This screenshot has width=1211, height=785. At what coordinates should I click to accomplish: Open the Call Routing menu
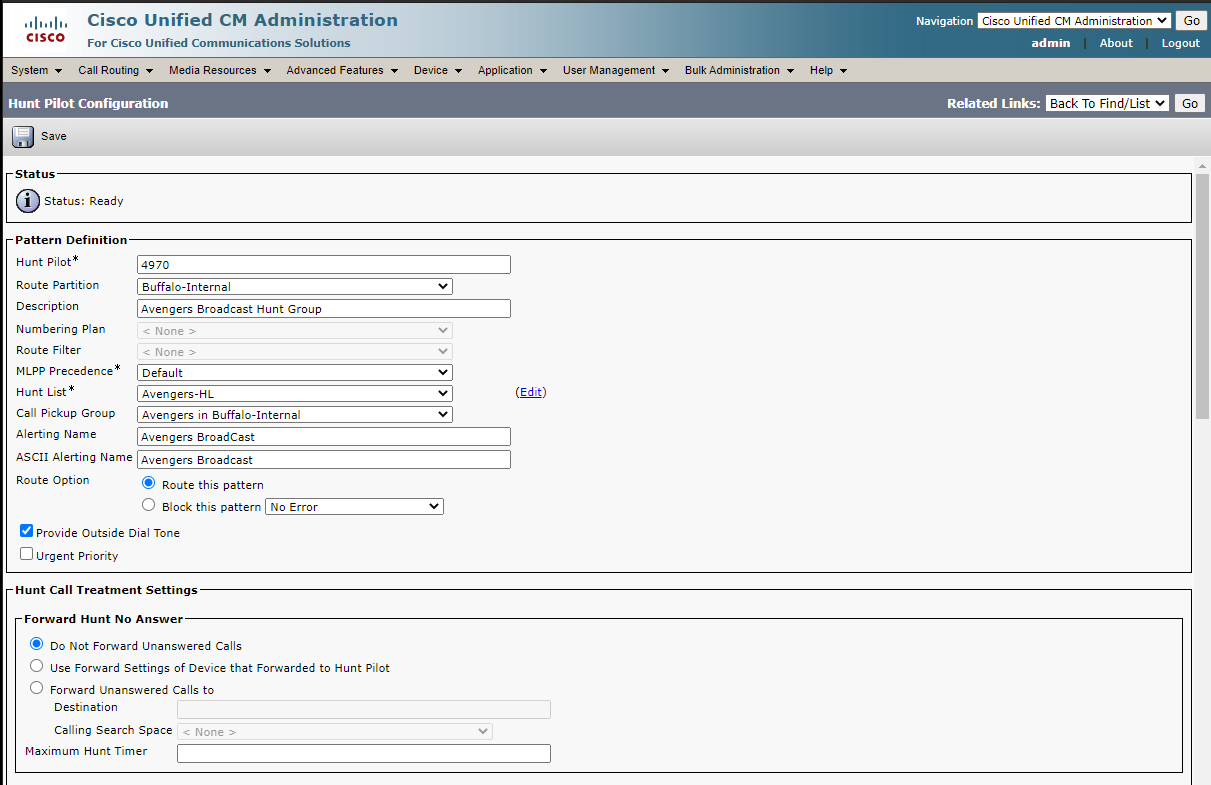point(115,70)
